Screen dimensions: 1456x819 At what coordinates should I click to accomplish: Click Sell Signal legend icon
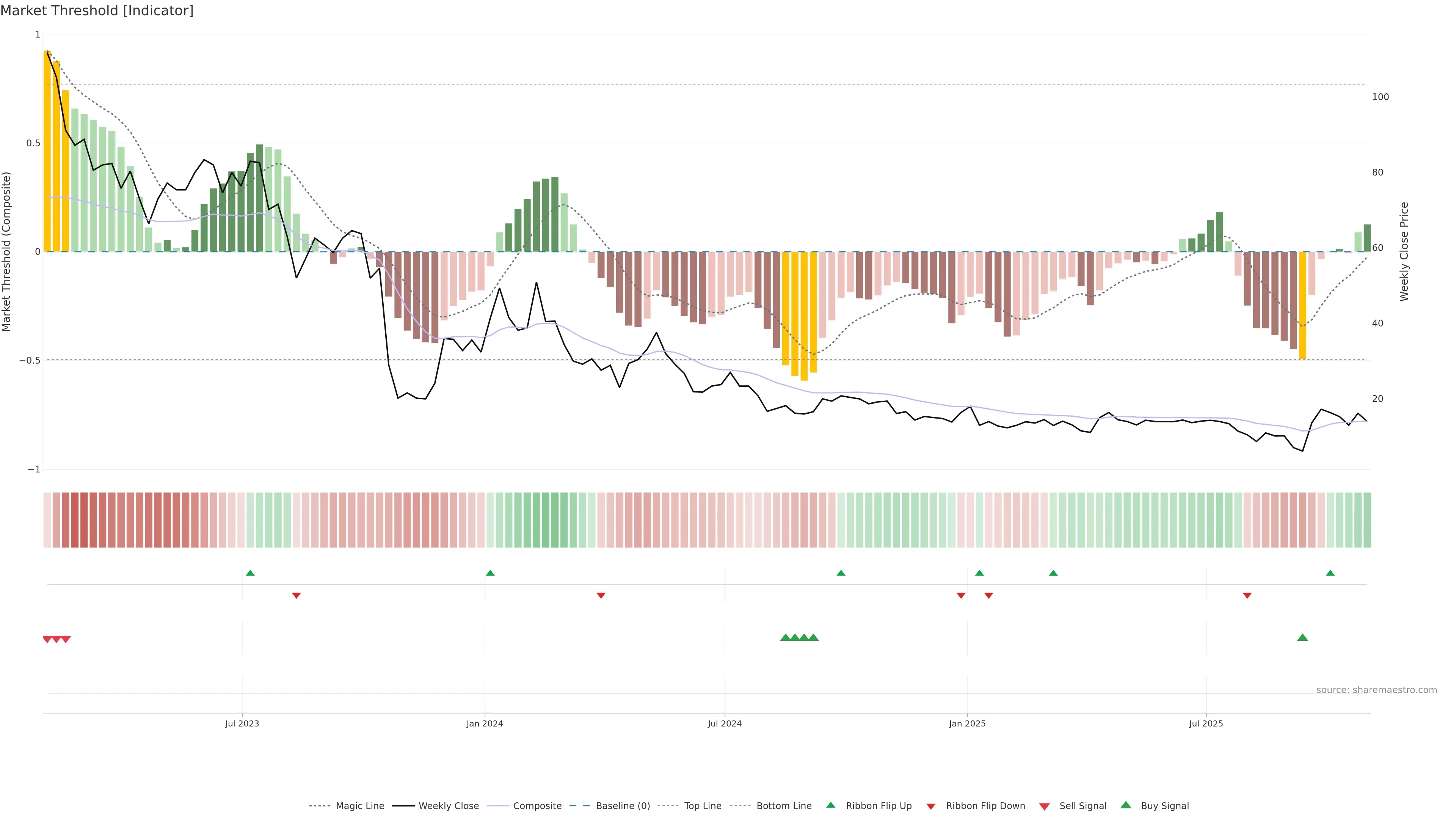[1045, 806]
